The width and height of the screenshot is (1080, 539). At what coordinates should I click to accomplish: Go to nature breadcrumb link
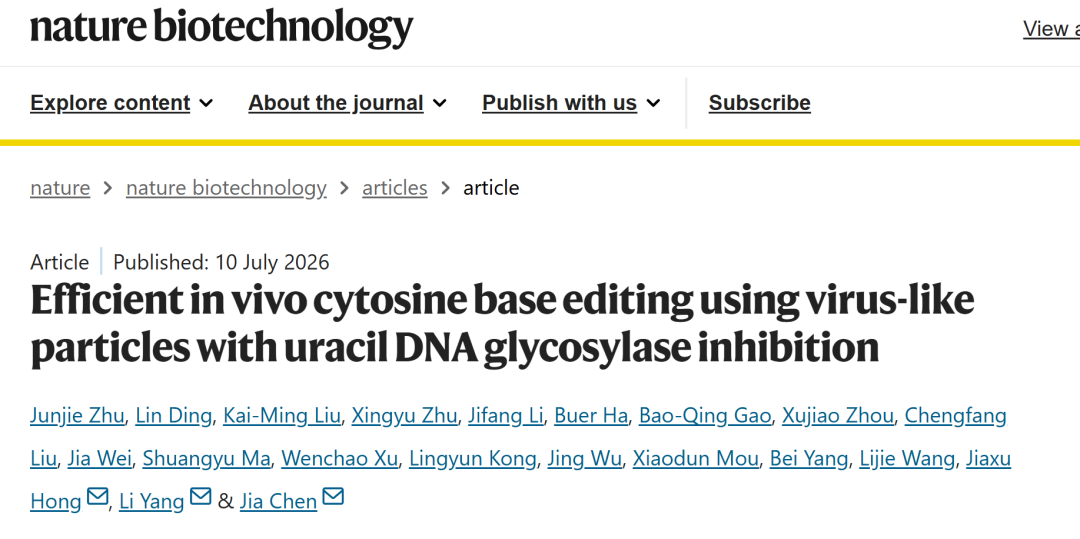(60, 188)
